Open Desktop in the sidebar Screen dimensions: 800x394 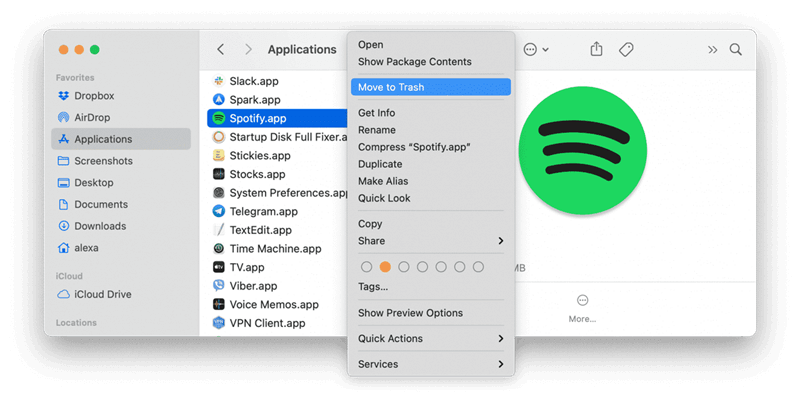click(85, 182)
